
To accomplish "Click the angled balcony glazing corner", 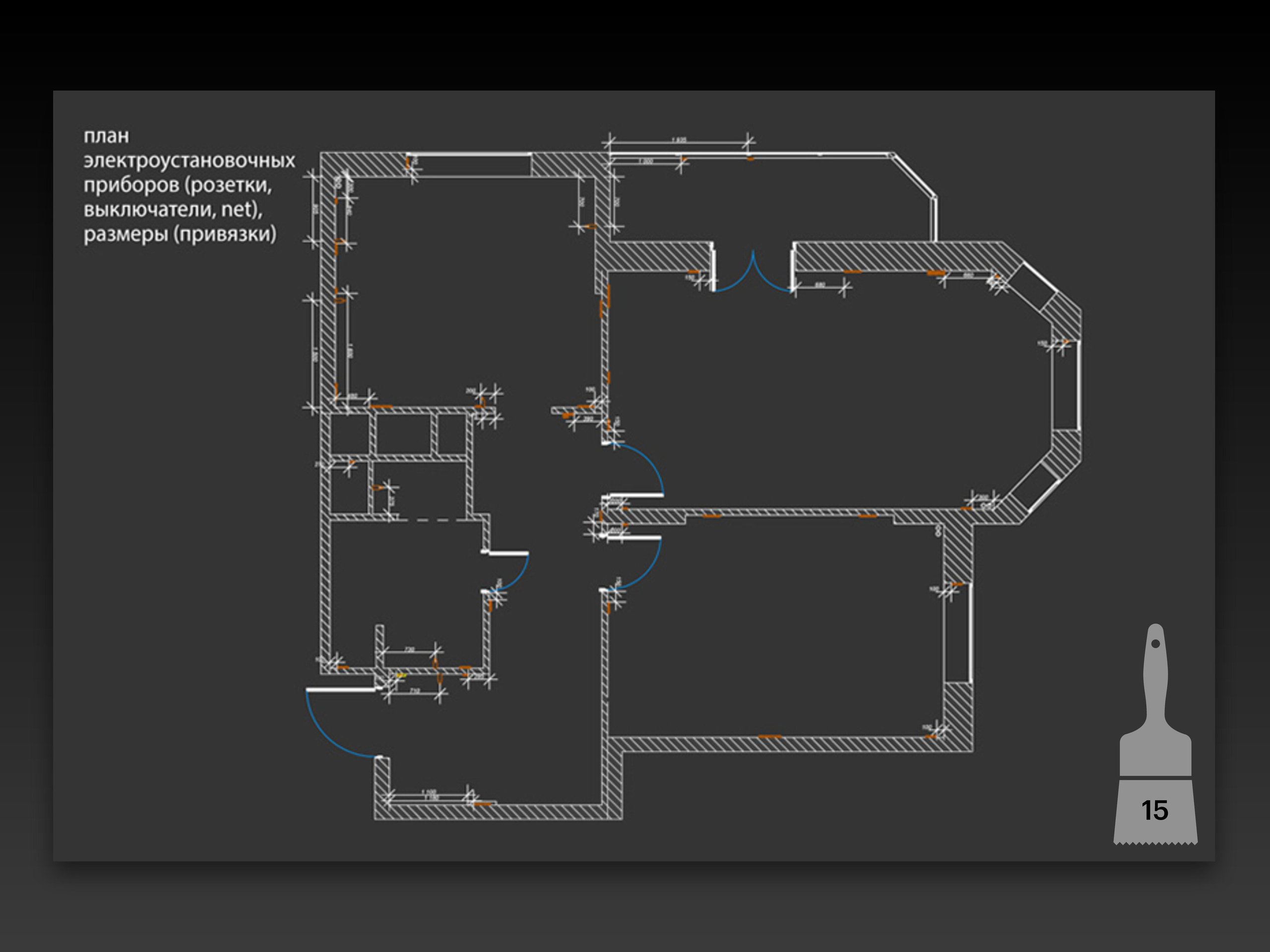I will point(914,175).
